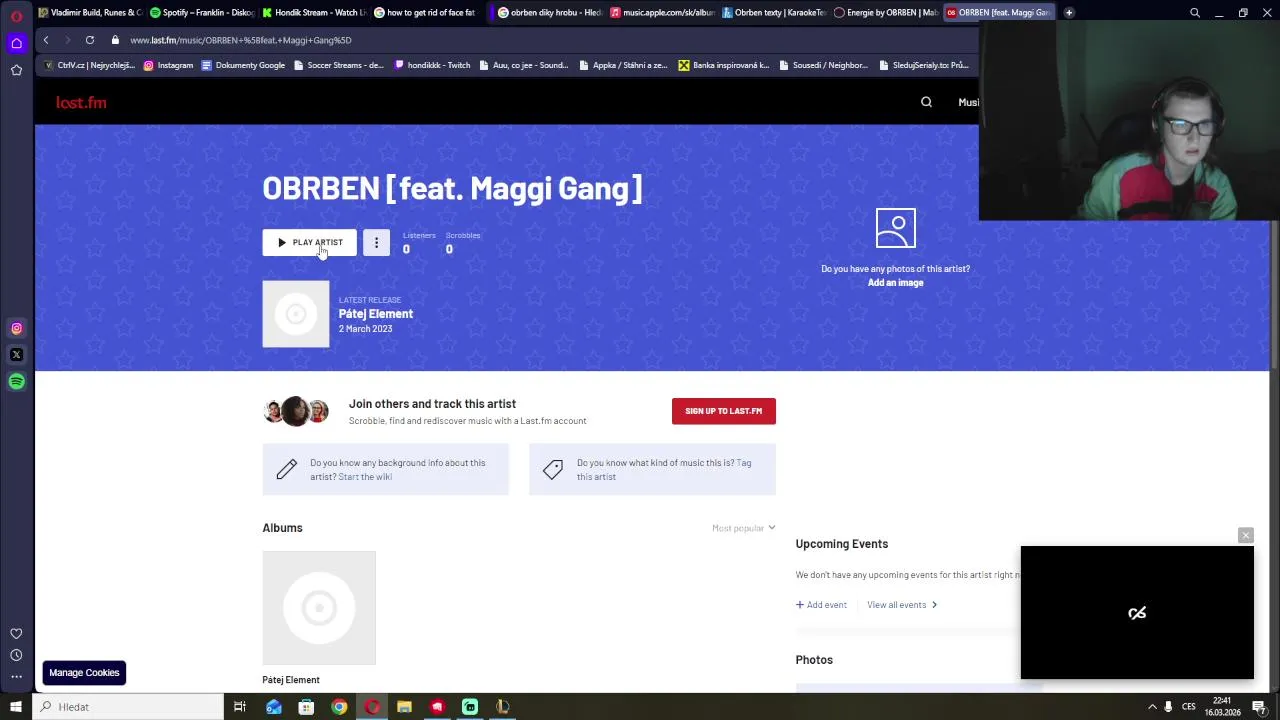Open the Soccer Streams bookmark
Viewport: 1280px width, 720px height.
click(x=338, y=65)
